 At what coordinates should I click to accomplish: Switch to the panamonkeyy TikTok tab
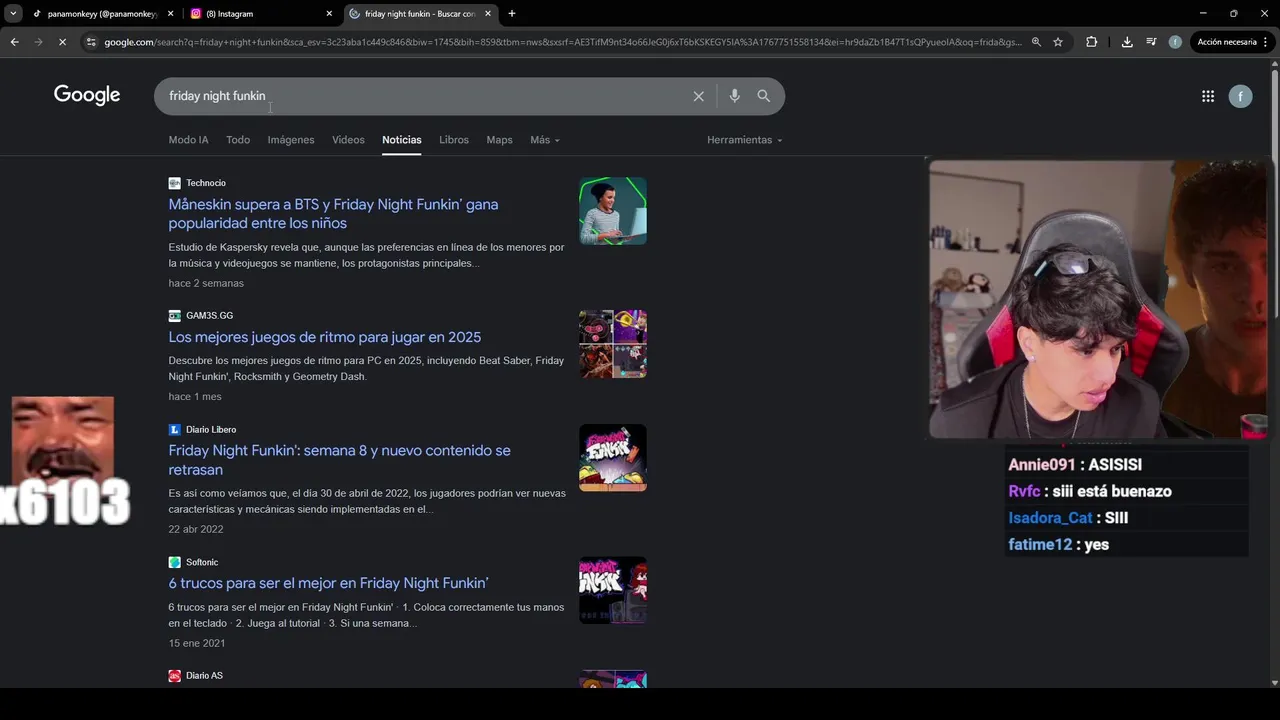(x=103, y=14)
